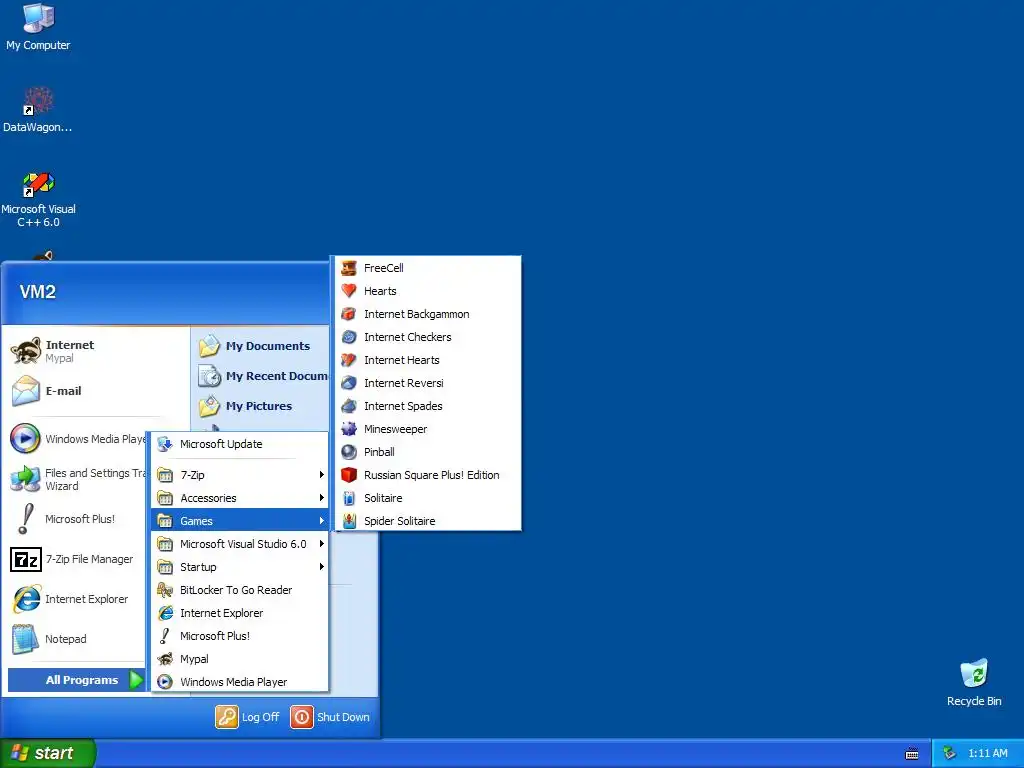Click the Spider Solitaire icon
The width and height of the screenshot is (1024, 768).
[349, 520]
